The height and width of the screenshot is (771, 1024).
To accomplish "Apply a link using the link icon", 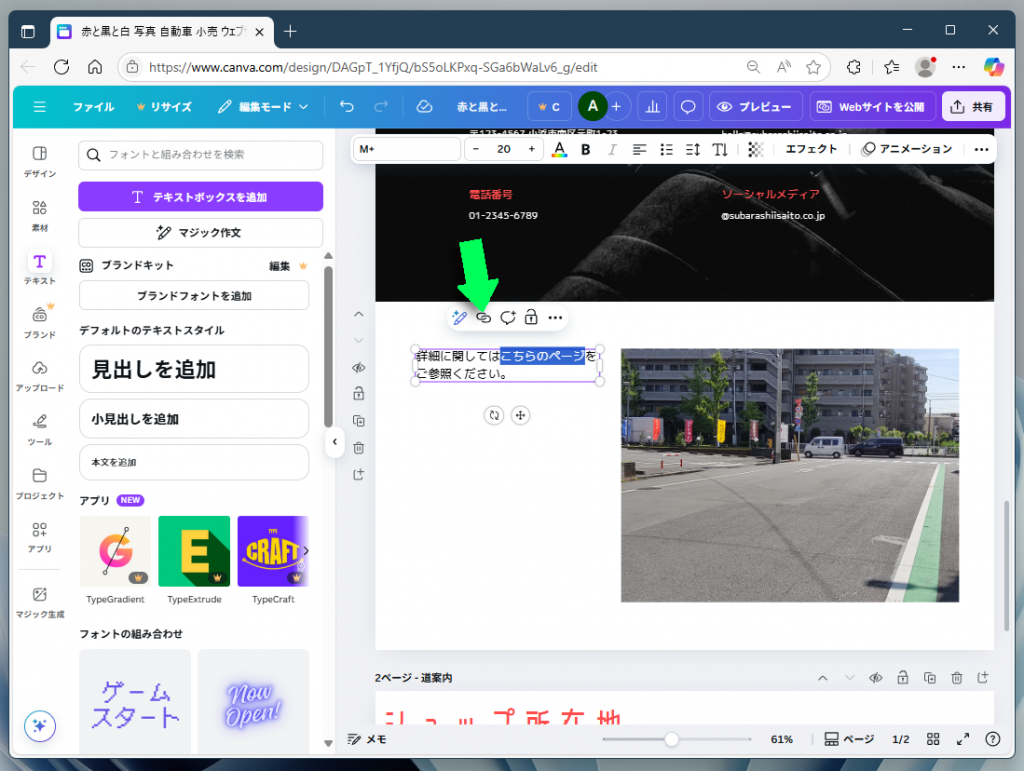I will click(x=483, y=317).
